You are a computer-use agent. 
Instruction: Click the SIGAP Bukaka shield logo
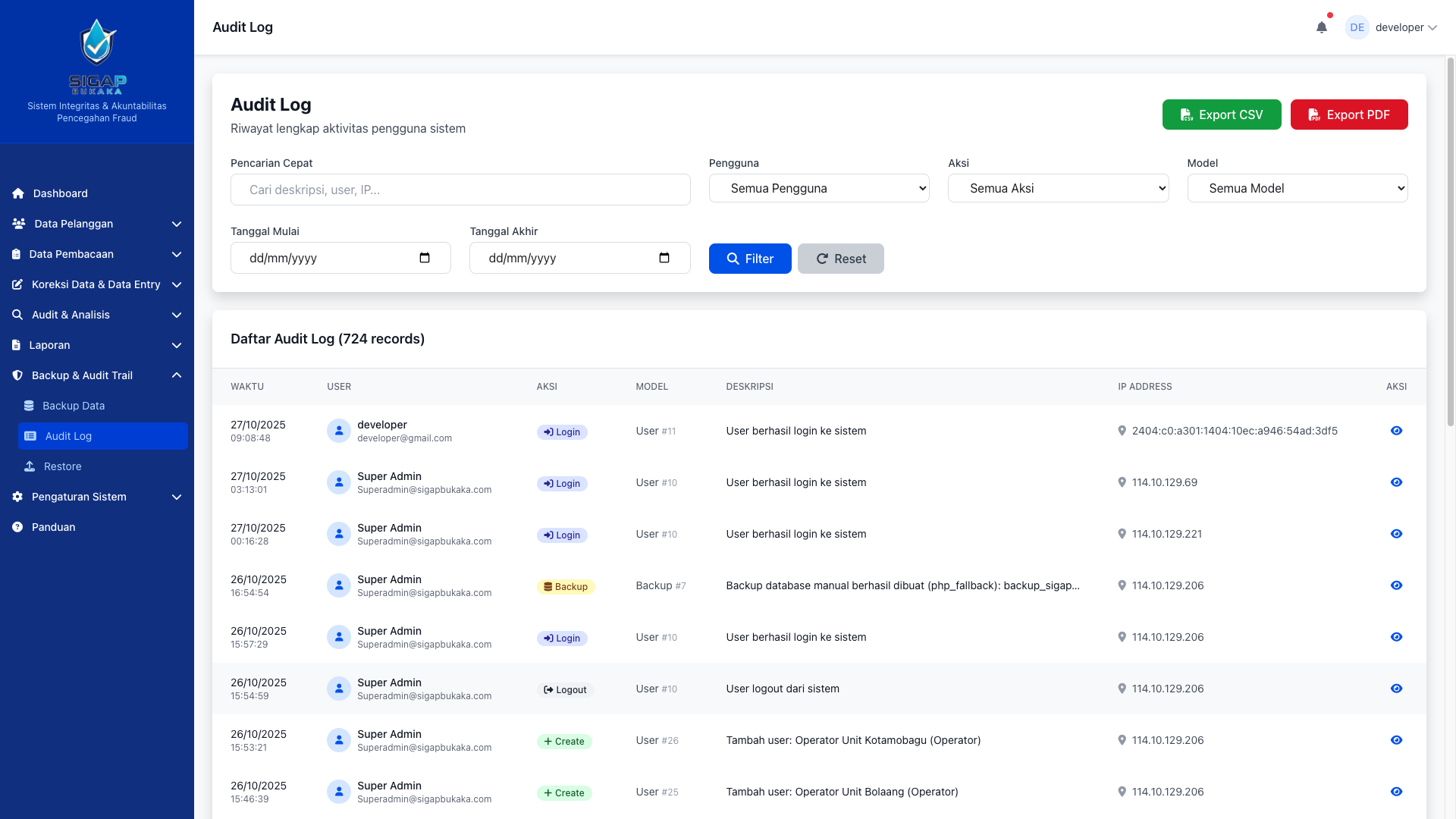(98, 42)
